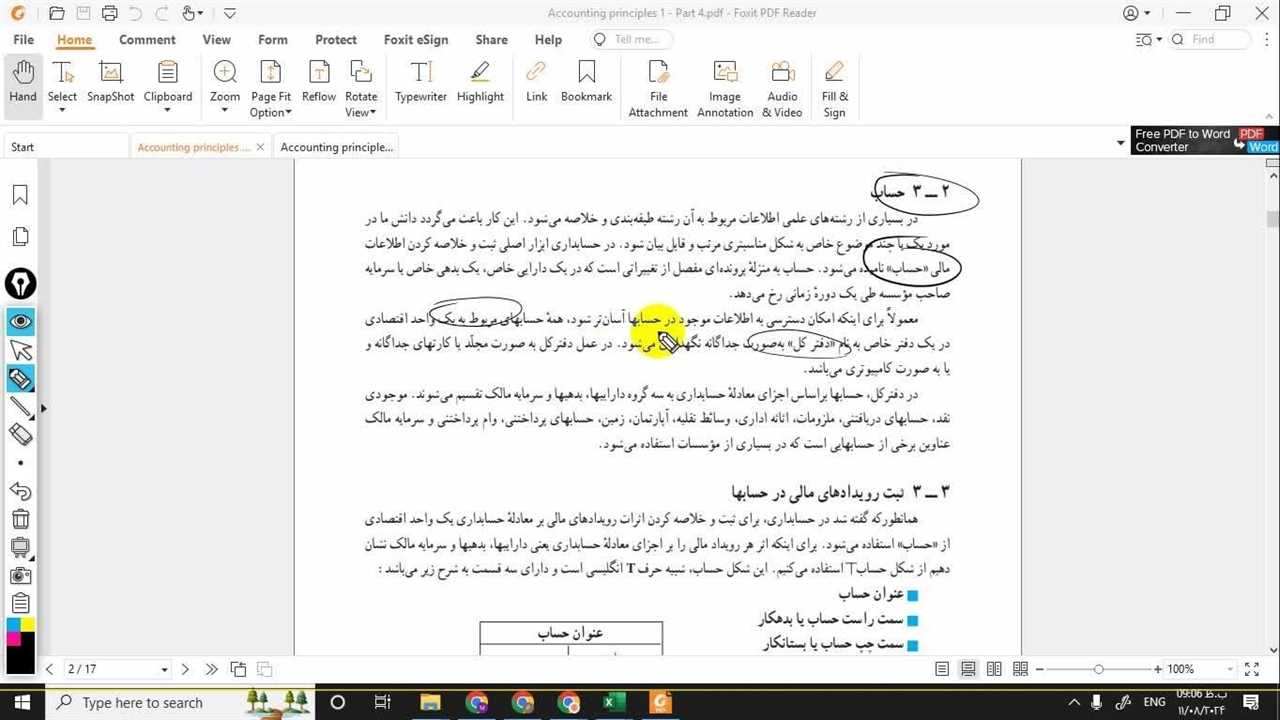Open the page number dropdown
Screen dimensions: 1280x720
pyautogui.click(x=164, y=669)
